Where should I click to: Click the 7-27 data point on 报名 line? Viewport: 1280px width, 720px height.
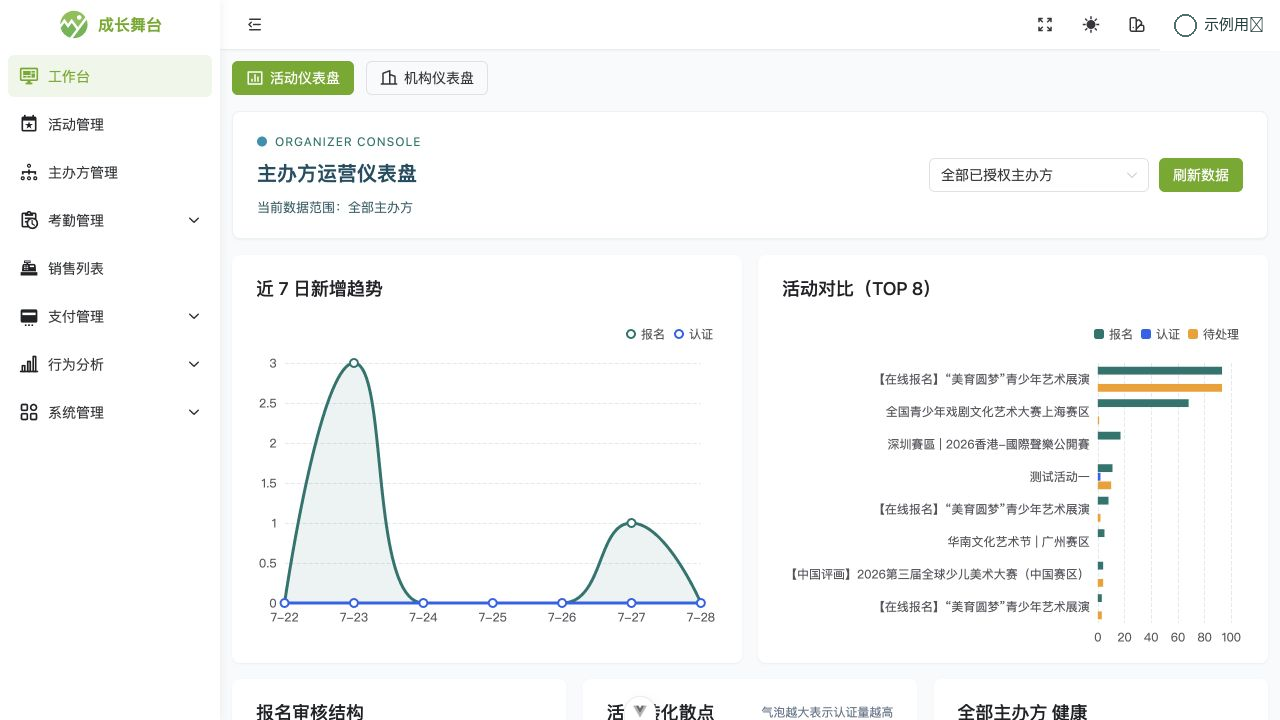[631, 523]
